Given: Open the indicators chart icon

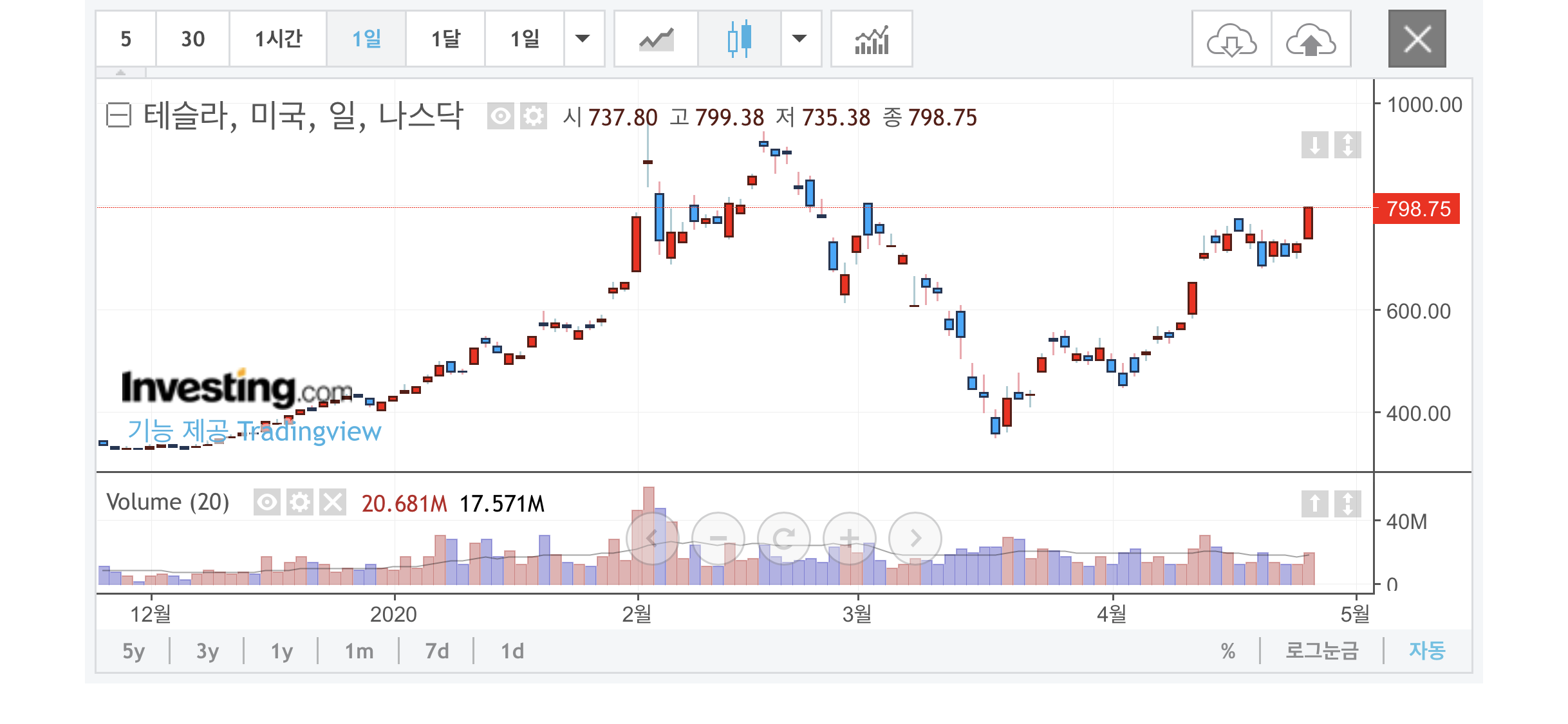Looking at the screenshot, I should [x=872, y=39].
